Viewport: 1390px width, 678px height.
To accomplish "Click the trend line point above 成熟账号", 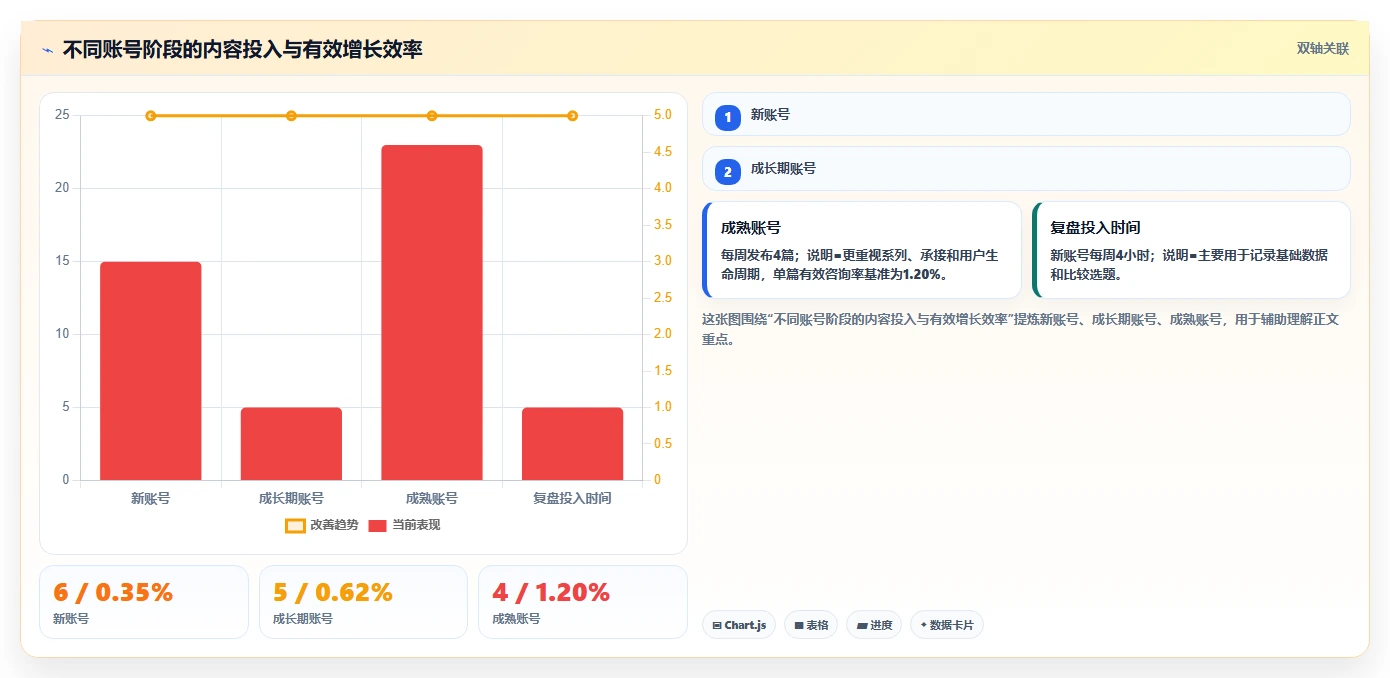I will point(432,116).
